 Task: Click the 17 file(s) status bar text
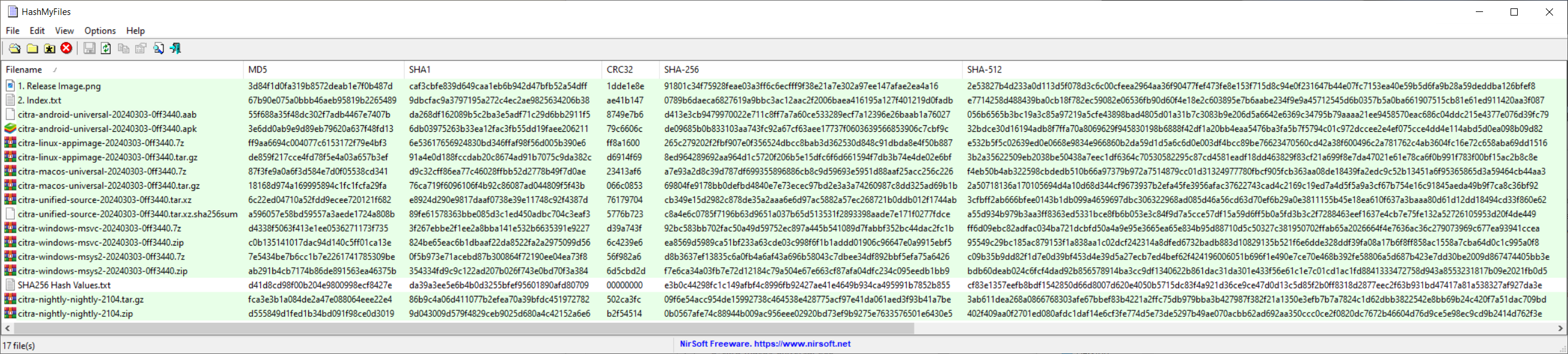coord(19,346)
